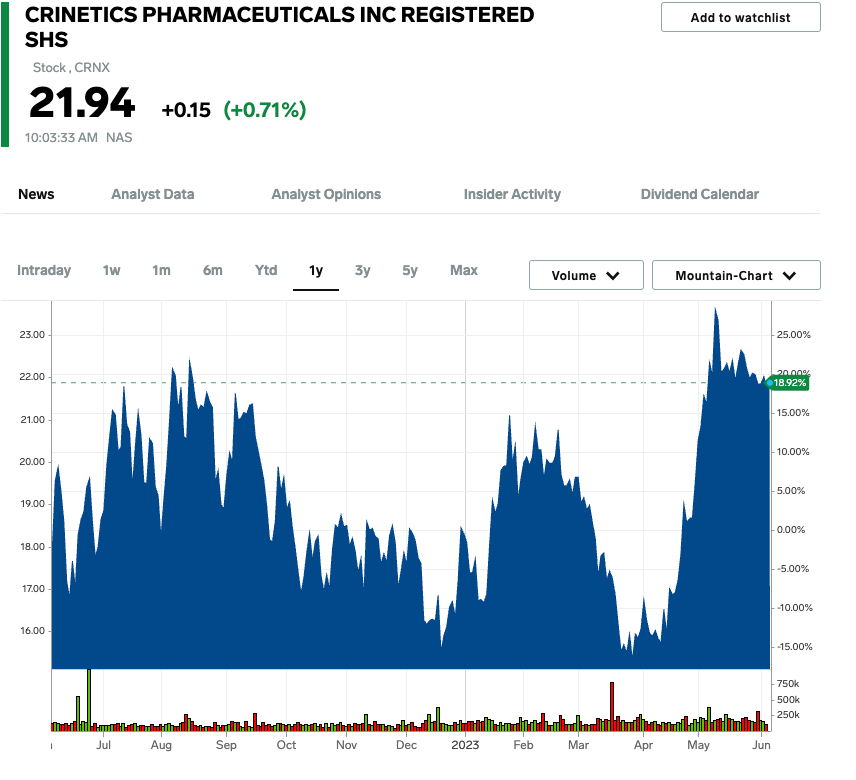Viewport: 856px width, 780px height.
Task: Open the Dividend Calendar tab
Action: coord(700,194)
